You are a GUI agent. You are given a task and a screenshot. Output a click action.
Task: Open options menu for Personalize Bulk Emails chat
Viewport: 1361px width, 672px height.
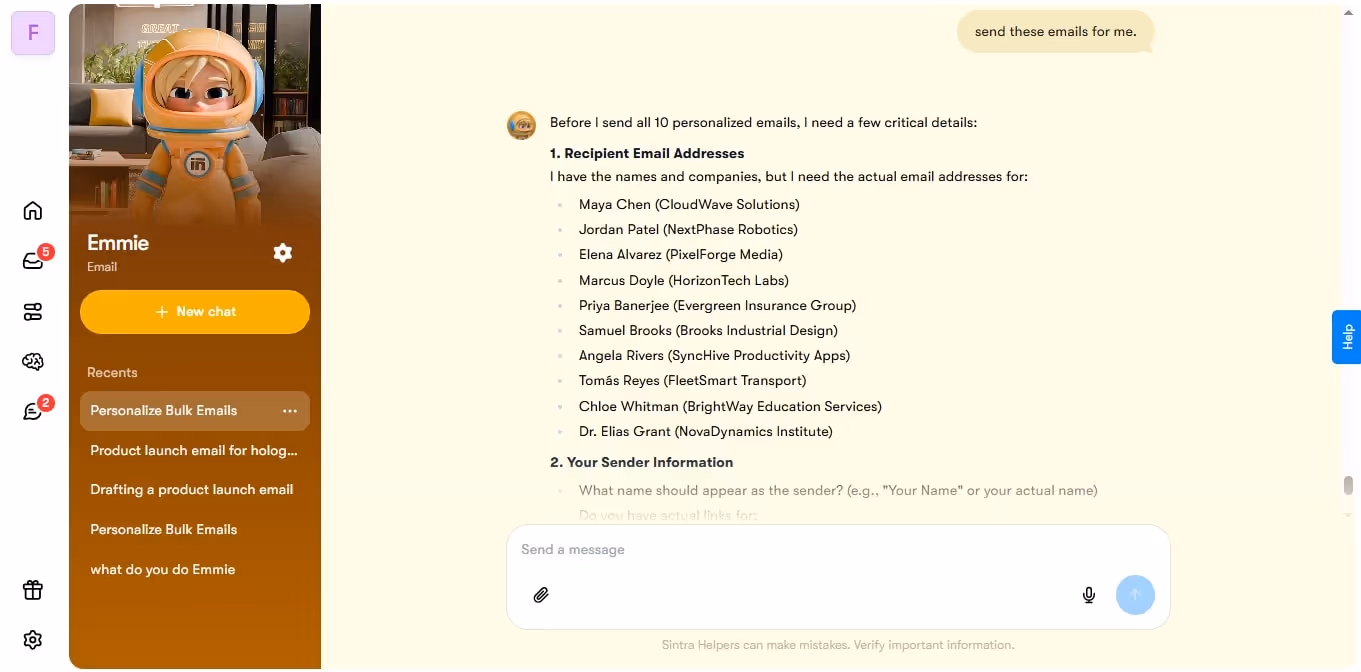click(x=289, y=410)
